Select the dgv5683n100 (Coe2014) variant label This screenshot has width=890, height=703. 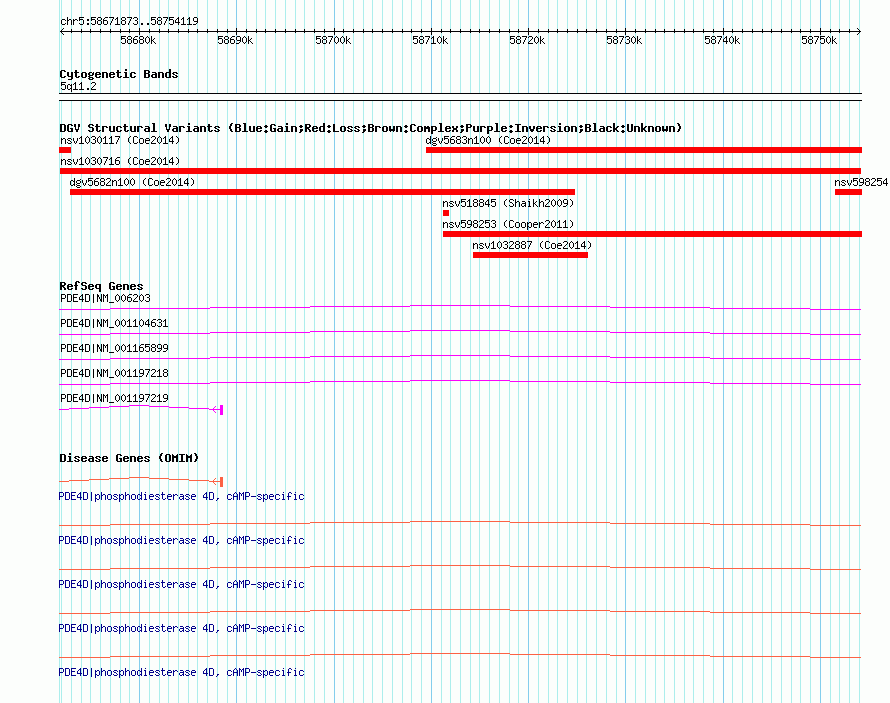[488, 140]
